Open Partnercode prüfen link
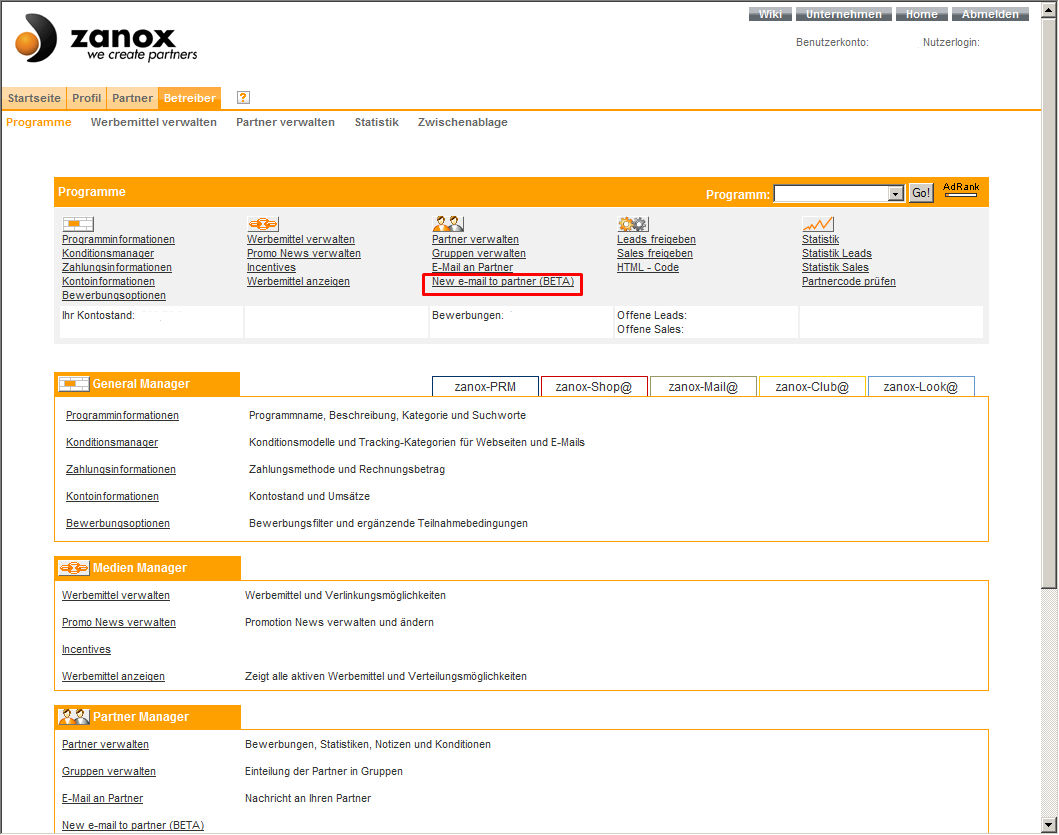The height and width of the screenshot is (835, 1059). [849, 282]
